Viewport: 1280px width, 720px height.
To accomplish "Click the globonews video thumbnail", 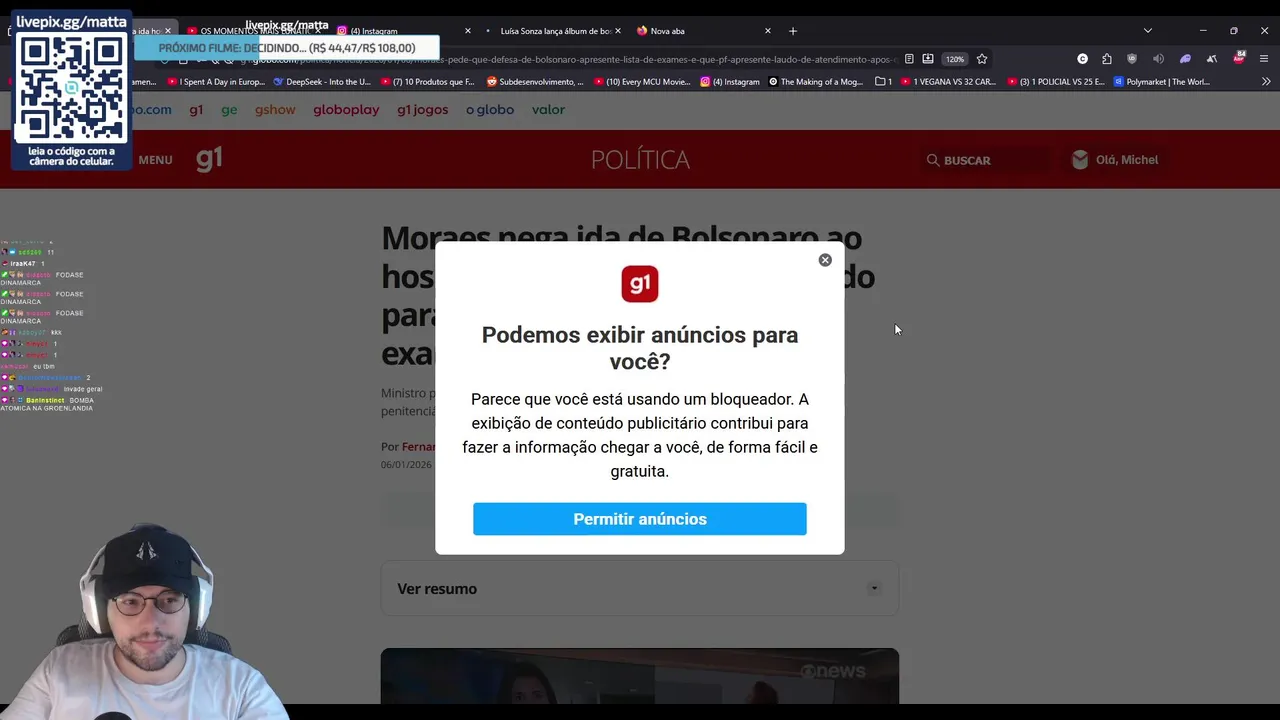I will pos(640,676).
